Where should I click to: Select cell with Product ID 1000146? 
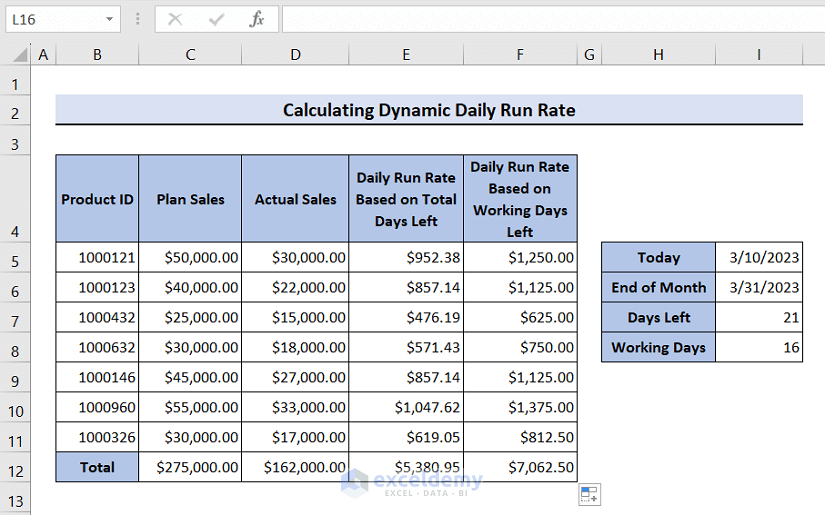(97, 377)
